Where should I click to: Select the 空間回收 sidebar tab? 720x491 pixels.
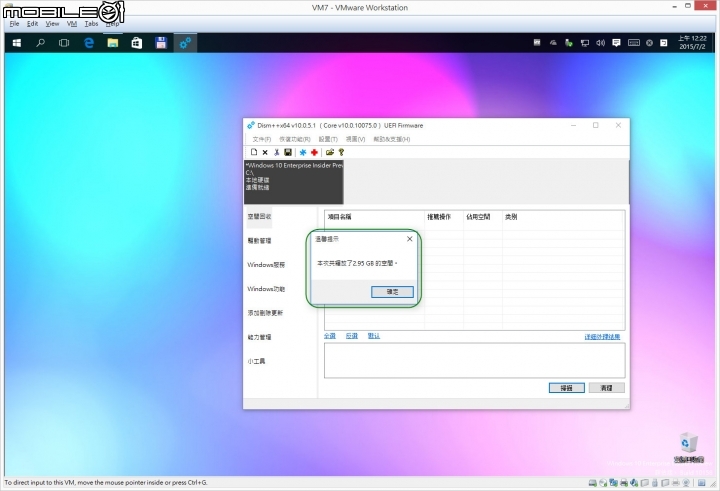point(259,217)
